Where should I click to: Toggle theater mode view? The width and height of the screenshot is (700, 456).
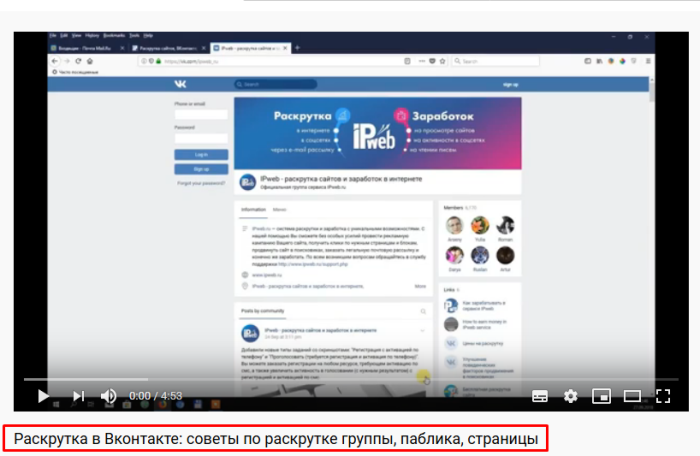pyautogui.click(x=632, y=396)
